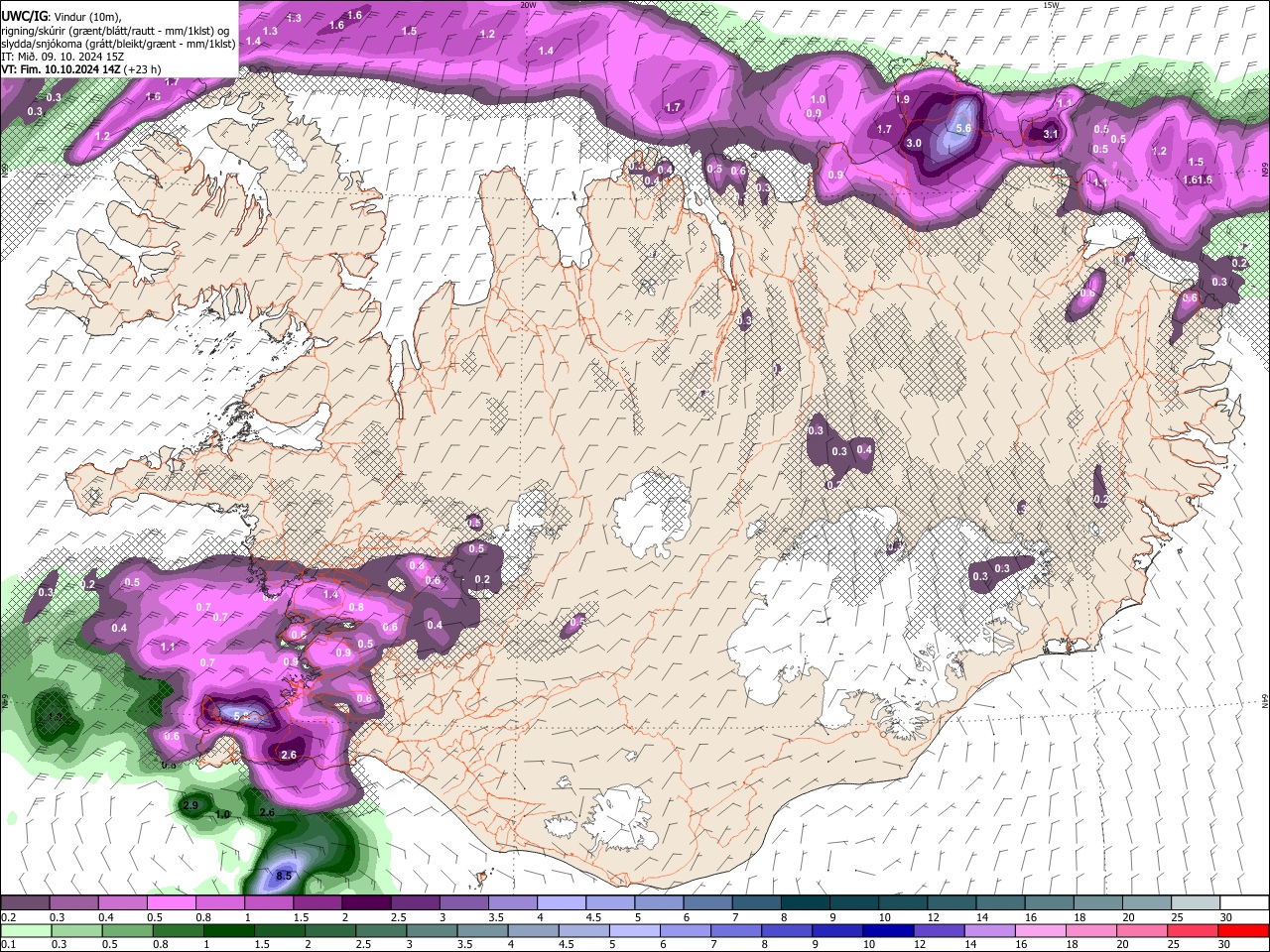Click the 5.6 snowfall value on the map
1270x952 pixels.
coord(962,128)
